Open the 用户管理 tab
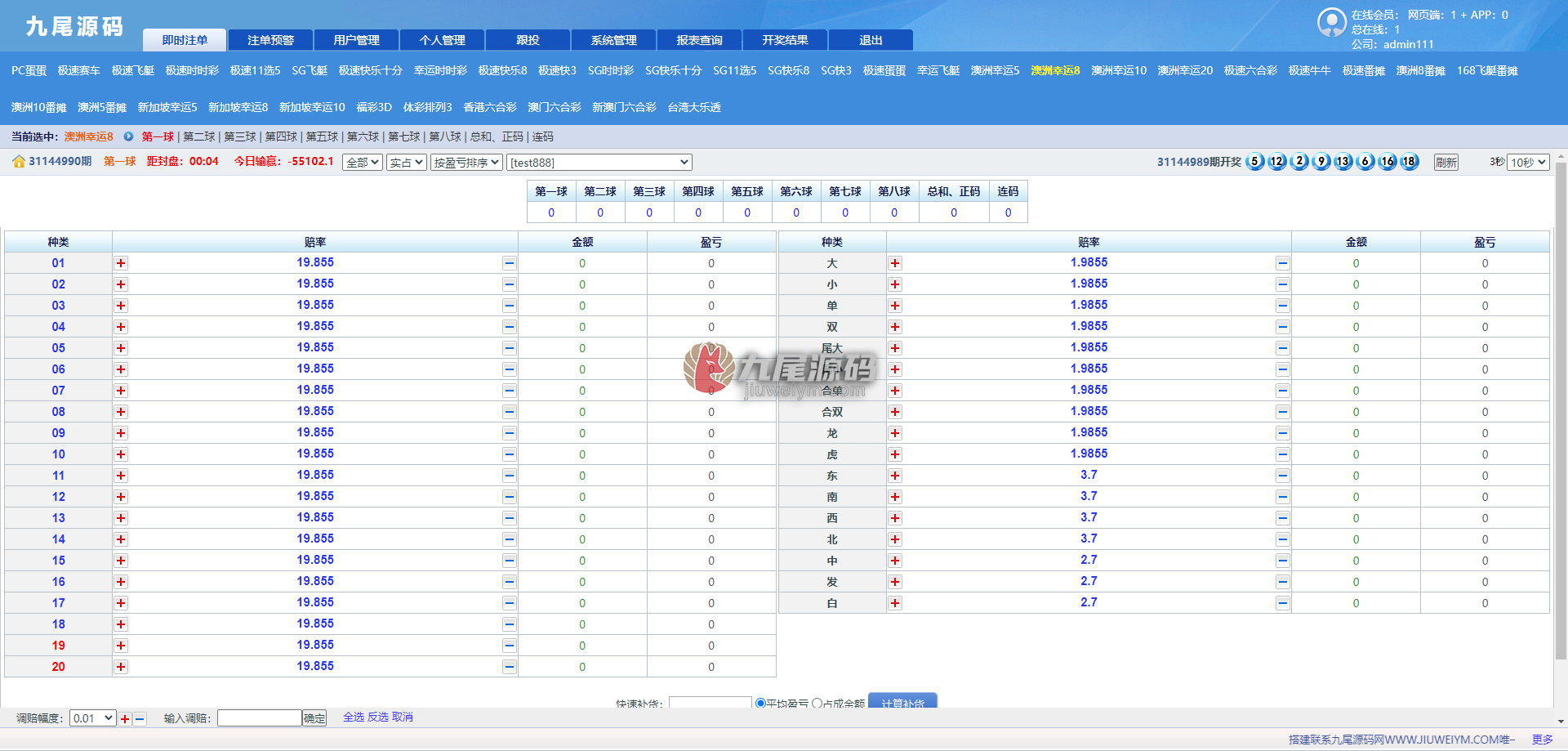 (357, 40)
